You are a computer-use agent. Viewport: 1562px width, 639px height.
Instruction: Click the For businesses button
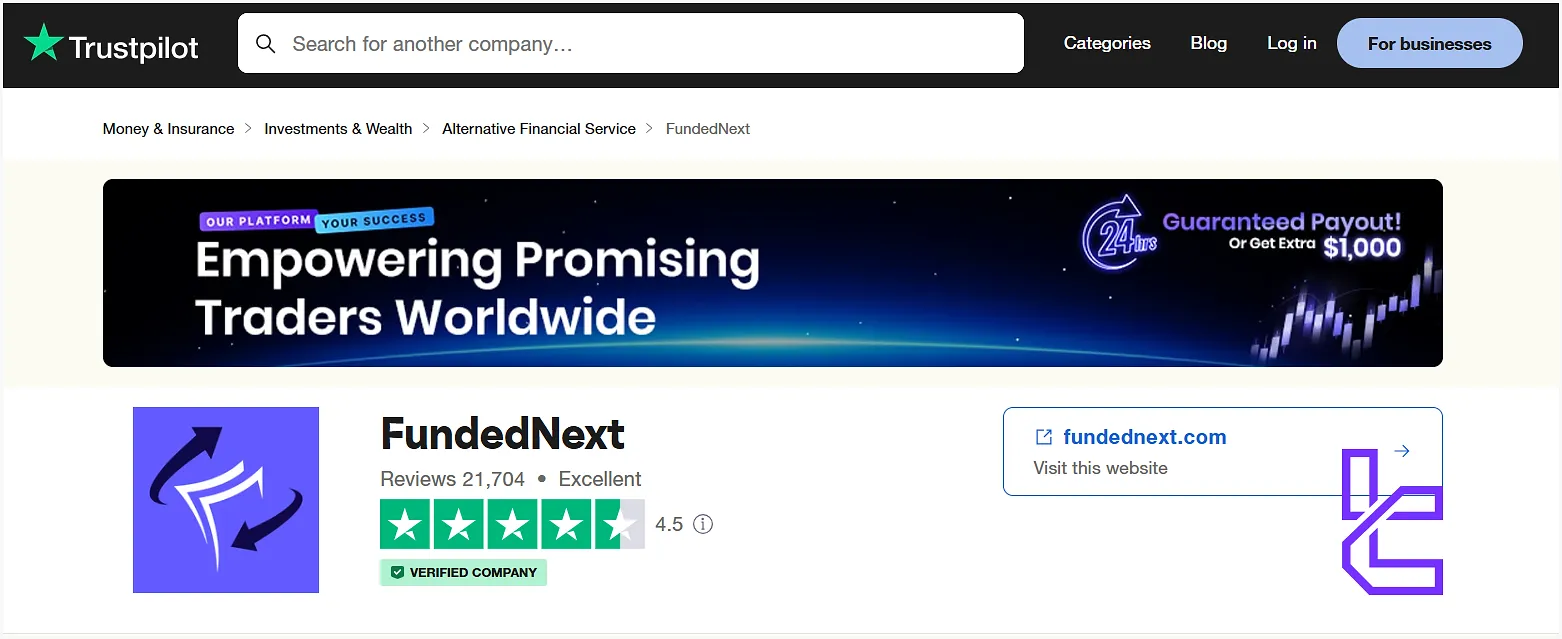pyautogui.click(x=1429, y=43)
